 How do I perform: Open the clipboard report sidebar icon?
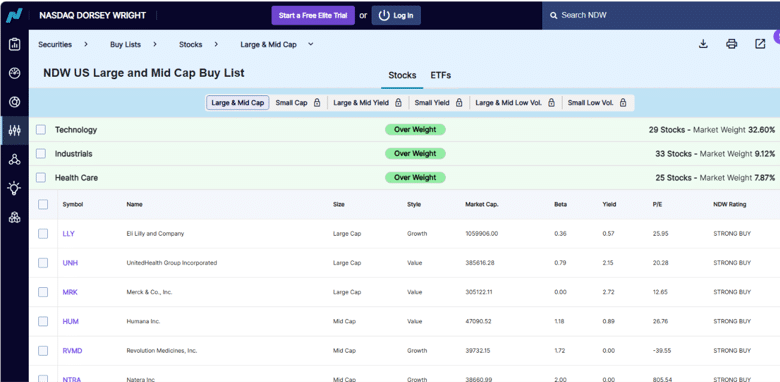(x=14, y=44)
